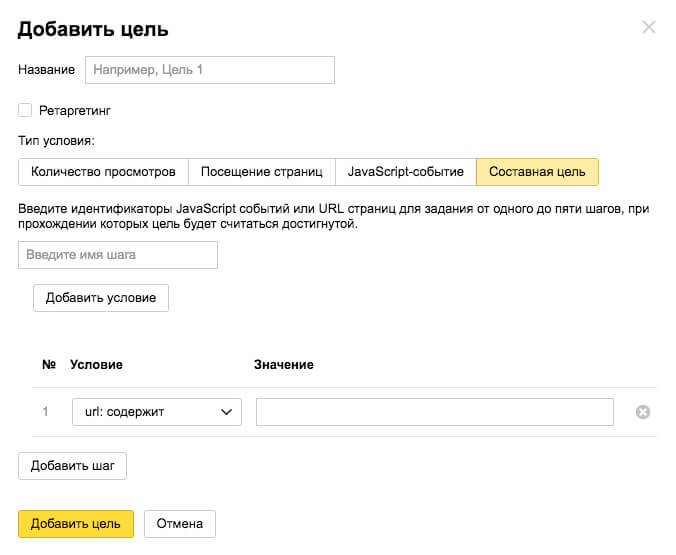Click the Условие column header
The image size is (676, 555).
click(x=96, y=364)
